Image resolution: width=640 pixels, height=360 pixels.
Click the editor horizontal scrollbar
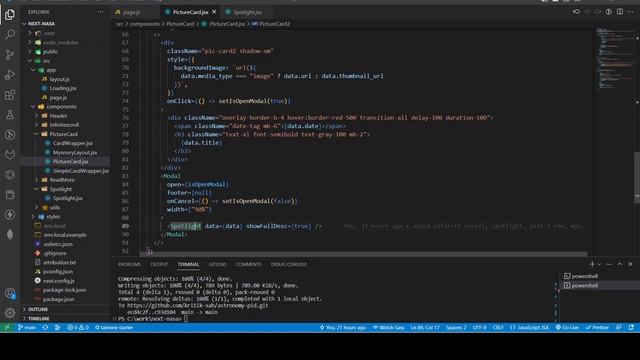point(363,254)
